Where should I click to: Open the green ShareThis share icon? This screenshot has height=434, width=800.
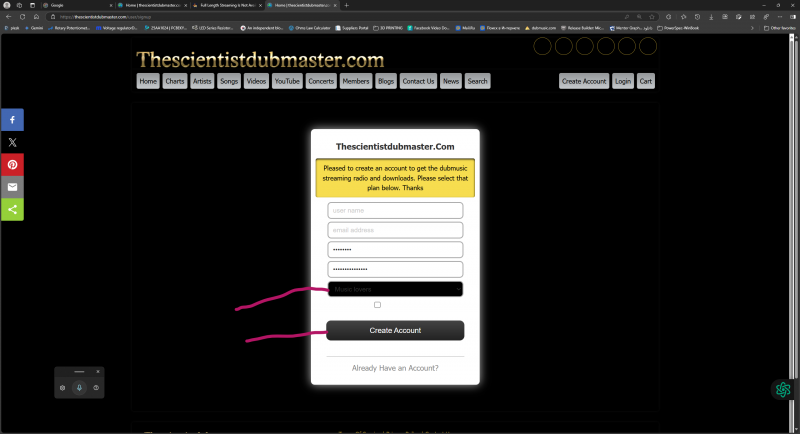coord(12,210)
